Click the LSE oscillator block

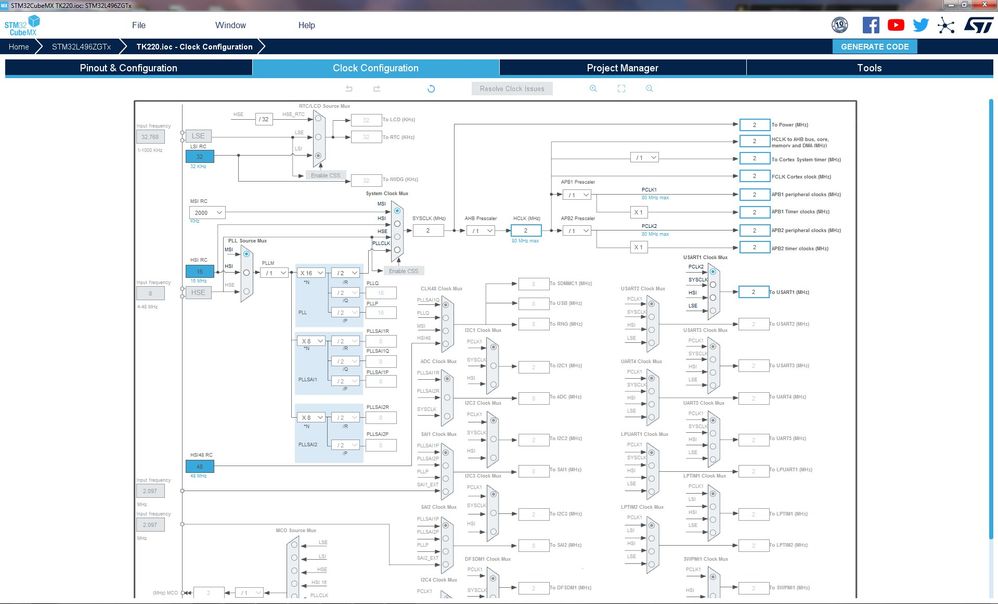tap(198, 136)
